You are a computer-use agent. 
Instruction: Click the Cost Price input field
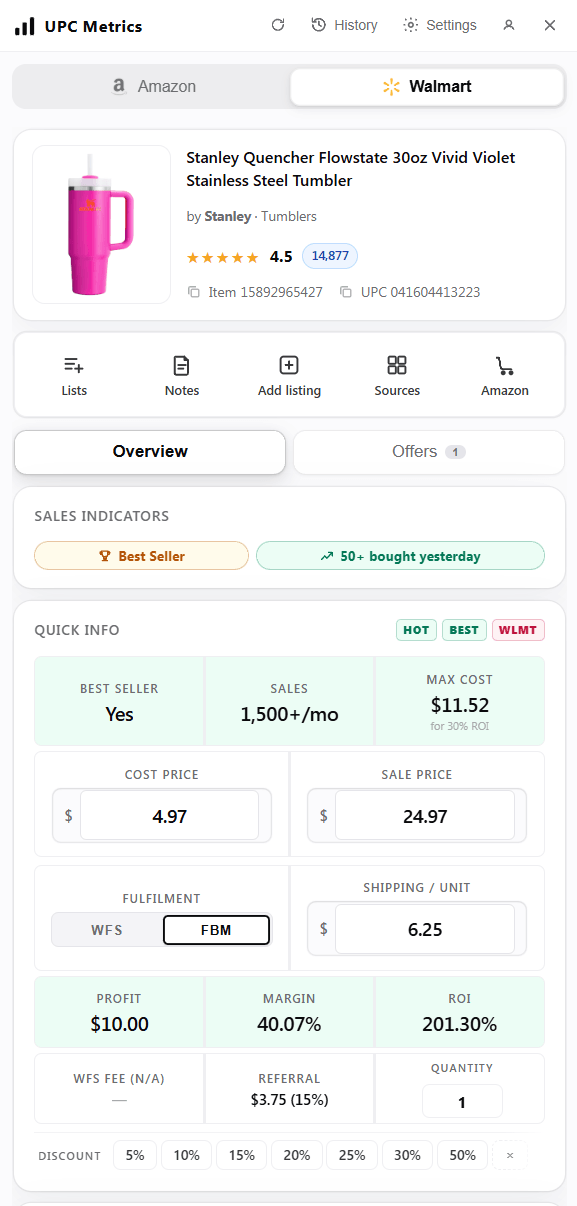[170, 816]
